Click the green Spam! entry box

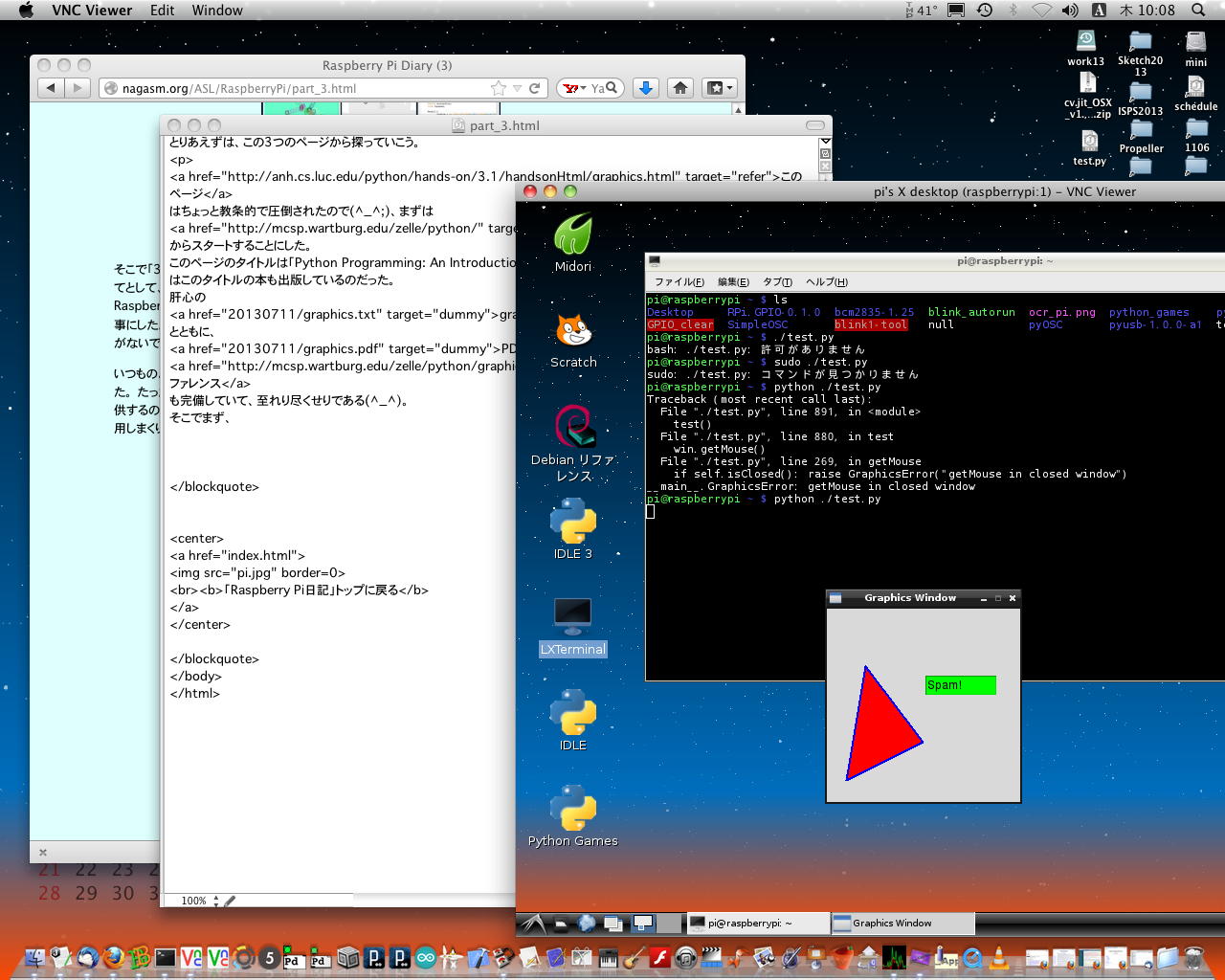tap(960, 685)
